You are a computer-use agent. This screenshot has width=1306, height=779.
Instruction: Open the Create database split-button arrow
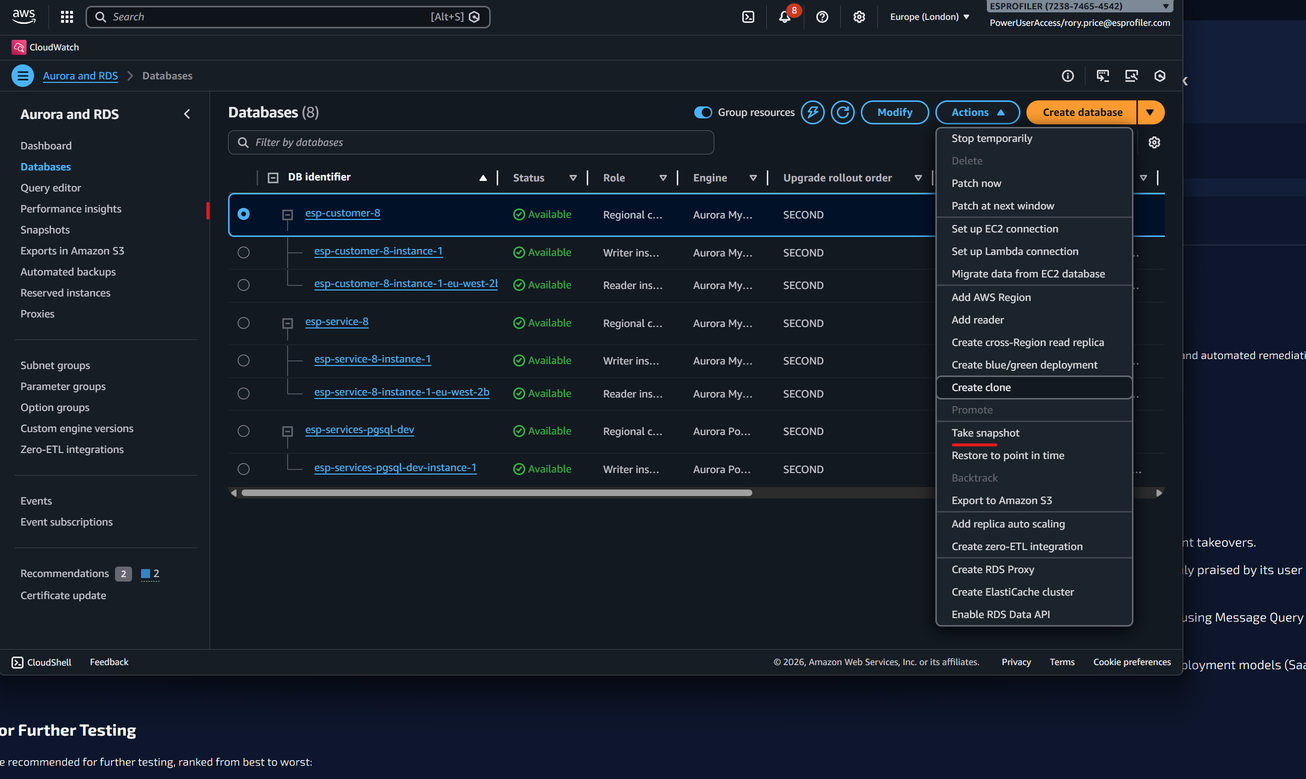pyautogui.click(x=1151, y=112)
